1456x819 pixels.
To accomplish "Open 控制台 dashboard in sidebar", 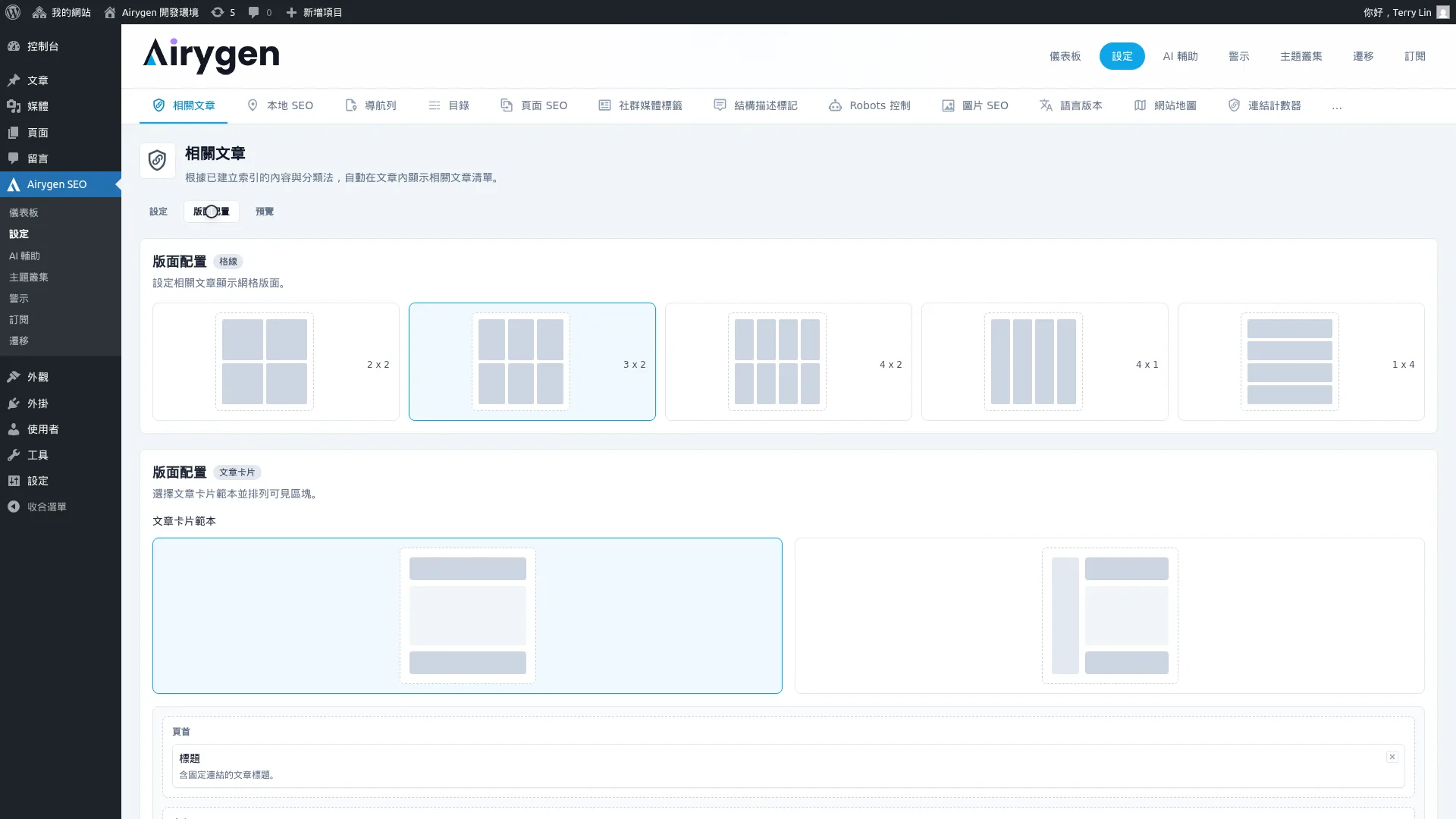I will coord(61,46).
